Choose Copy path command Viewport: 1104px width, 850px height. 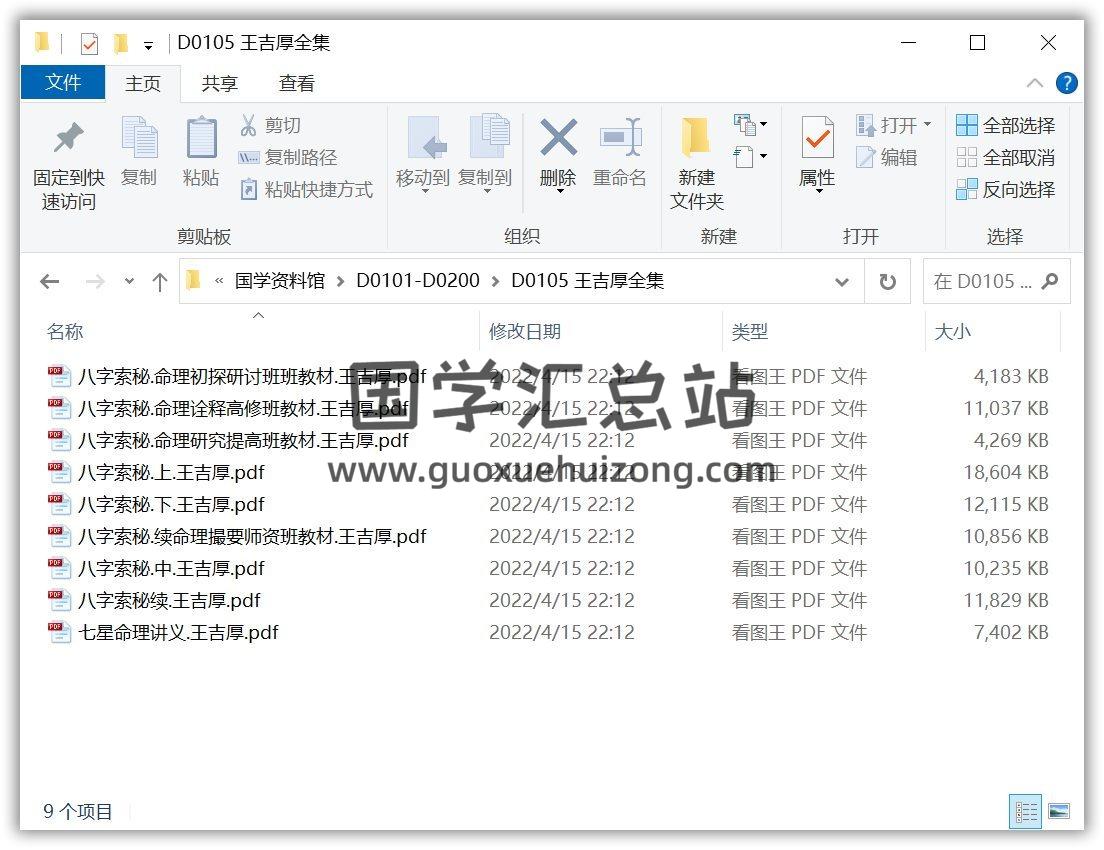[288, 157]
